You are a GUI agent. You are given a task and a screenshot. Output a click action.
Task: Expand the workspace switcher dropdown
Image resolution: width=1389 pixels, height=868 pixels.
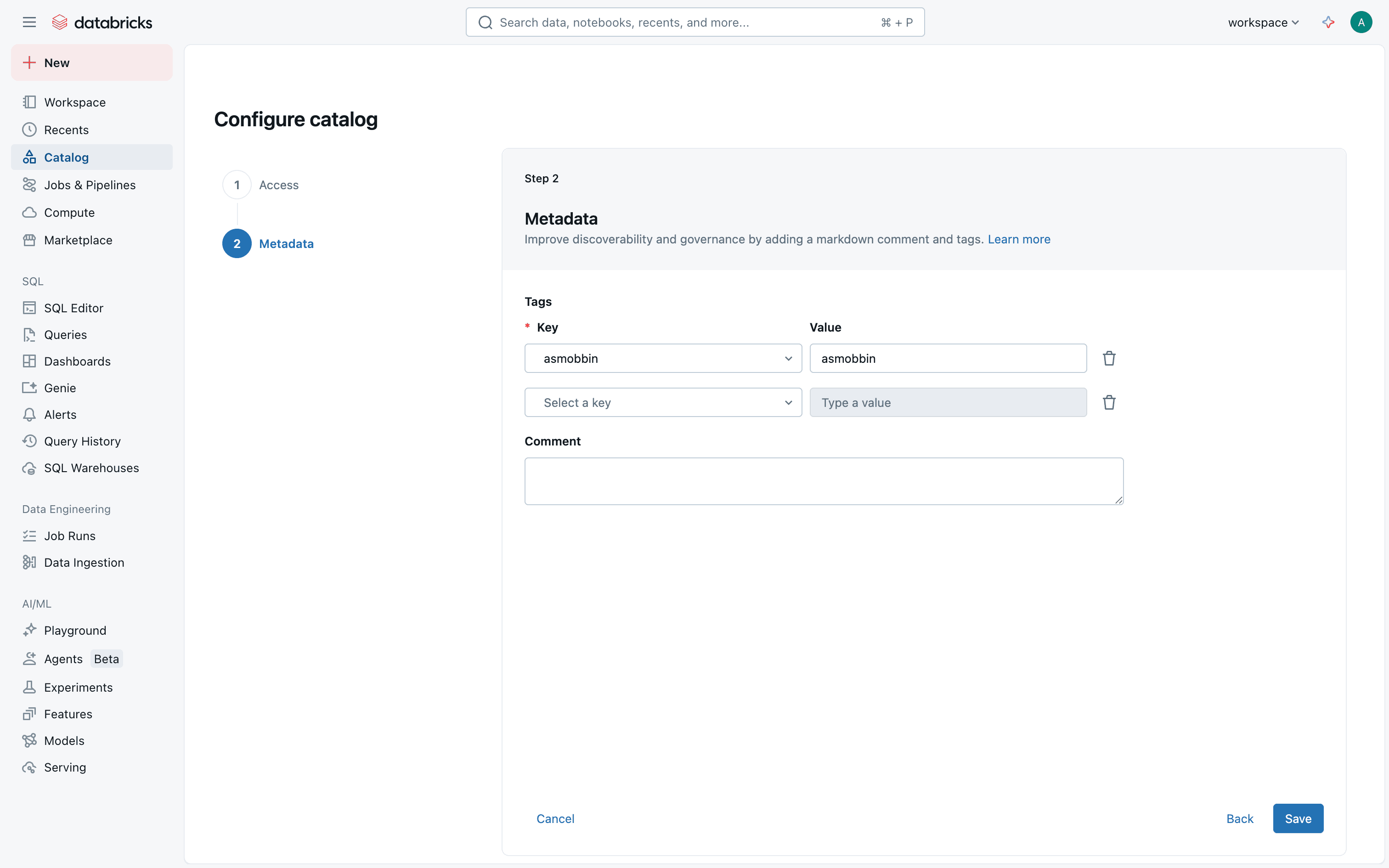(x=1263, y=23)
